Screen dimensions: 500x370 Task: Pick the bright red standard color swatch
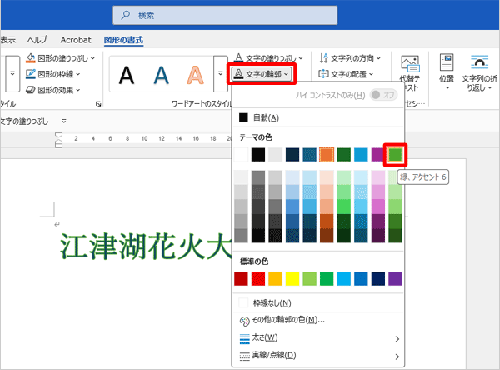tap(258, 279)
